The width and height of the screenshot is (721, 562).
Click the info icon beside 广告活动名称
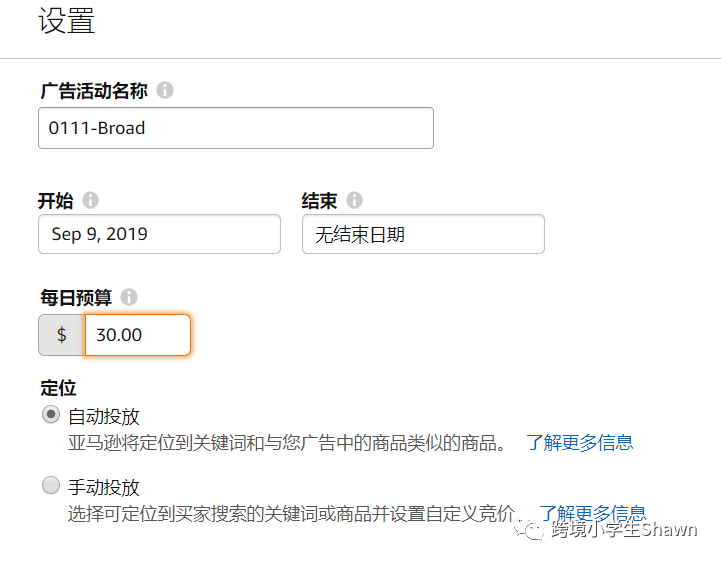click(165, 91)
